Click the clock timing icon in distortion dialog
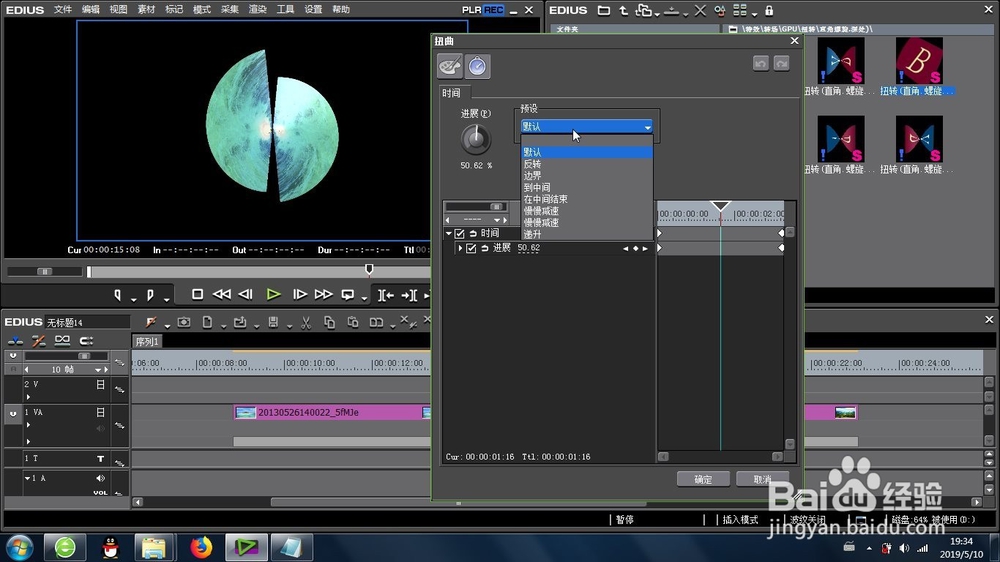Screen dimensions: 1000x562 click(477, 66)
